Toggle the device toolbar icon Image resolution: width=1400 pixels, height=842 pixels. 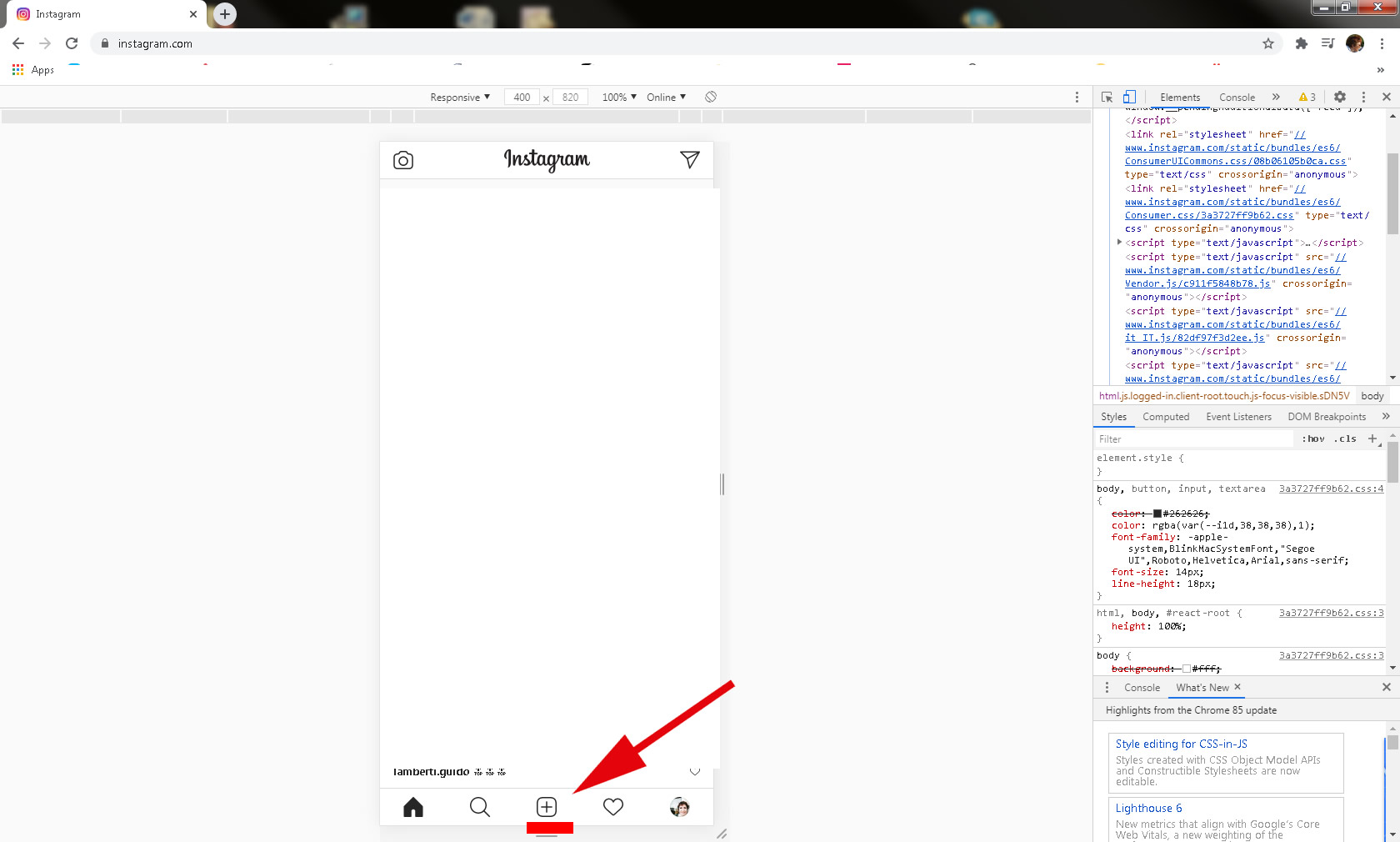tap(1129, 97)
